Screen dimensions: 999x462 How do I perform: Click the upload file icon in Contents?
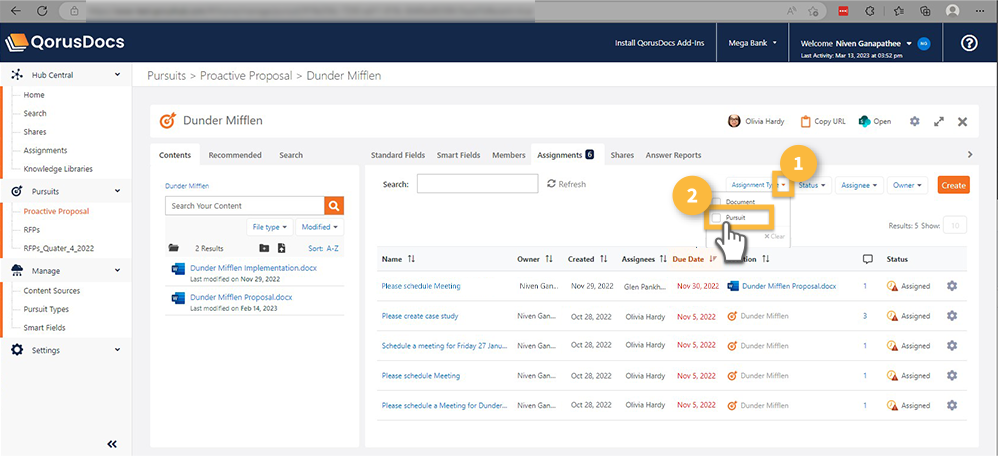281,248
